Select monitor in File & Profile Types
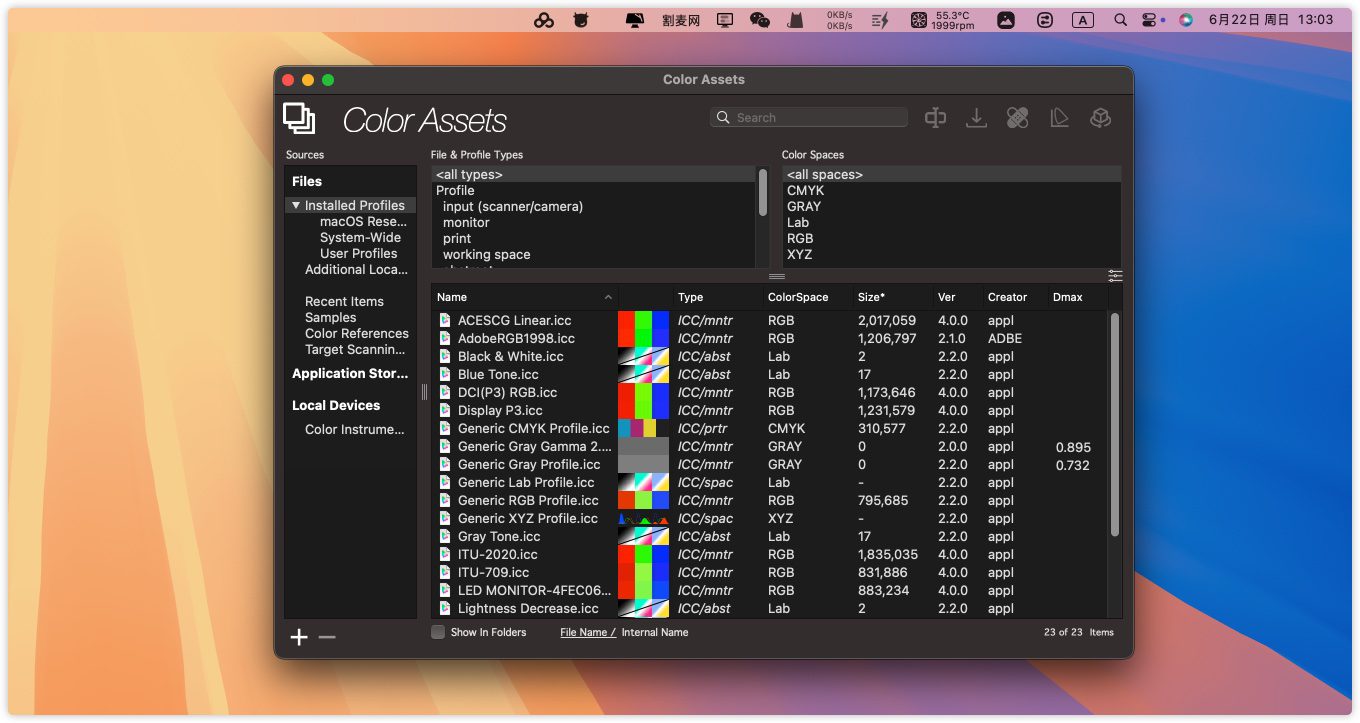Screen dimensions: 1360x723 [x=466, y=222]
